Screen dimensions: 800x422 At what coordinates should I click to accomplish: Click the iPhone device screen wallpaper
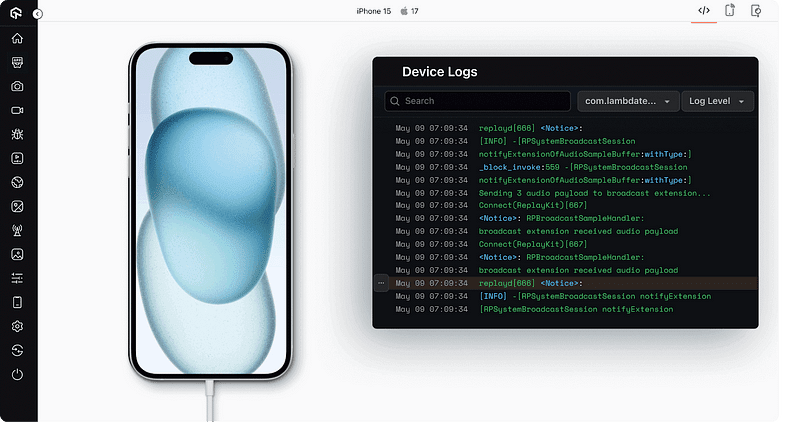pyautogui.click(x=211, y=211)
